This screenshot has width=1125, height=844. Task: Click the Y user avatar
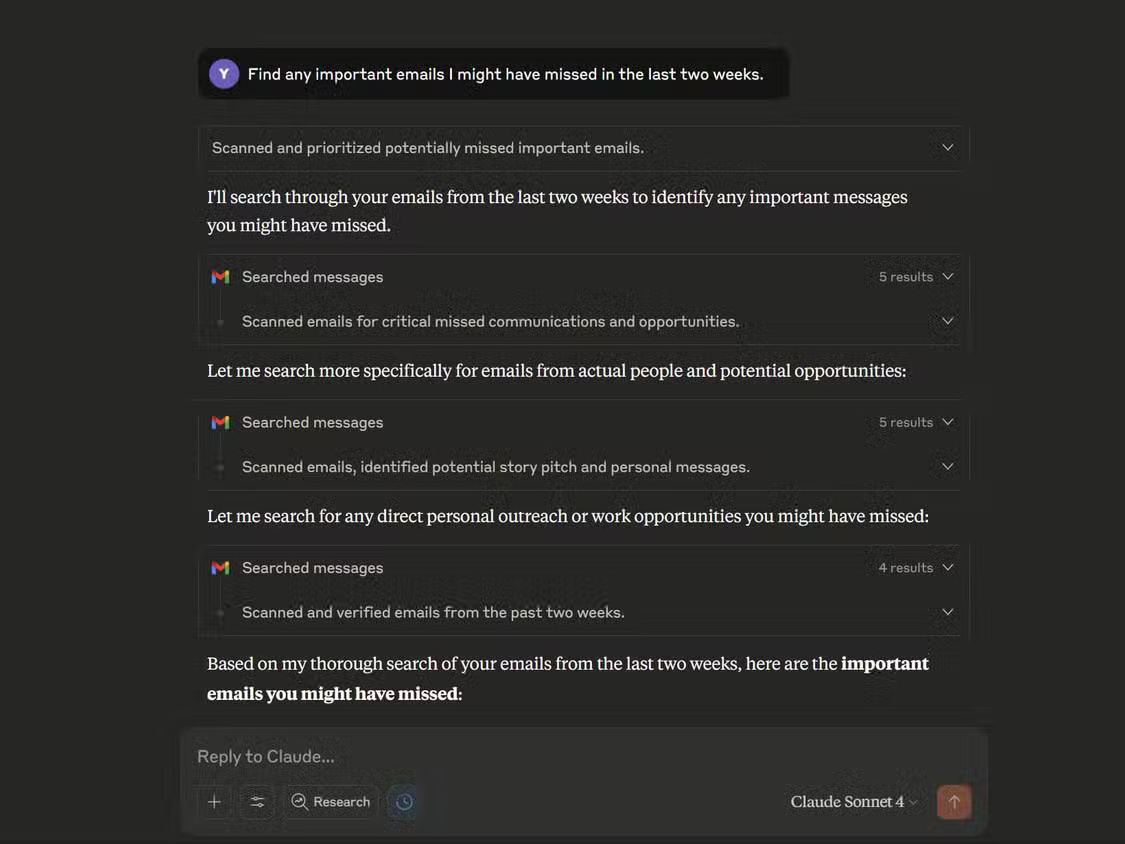[x=223, y=72]
